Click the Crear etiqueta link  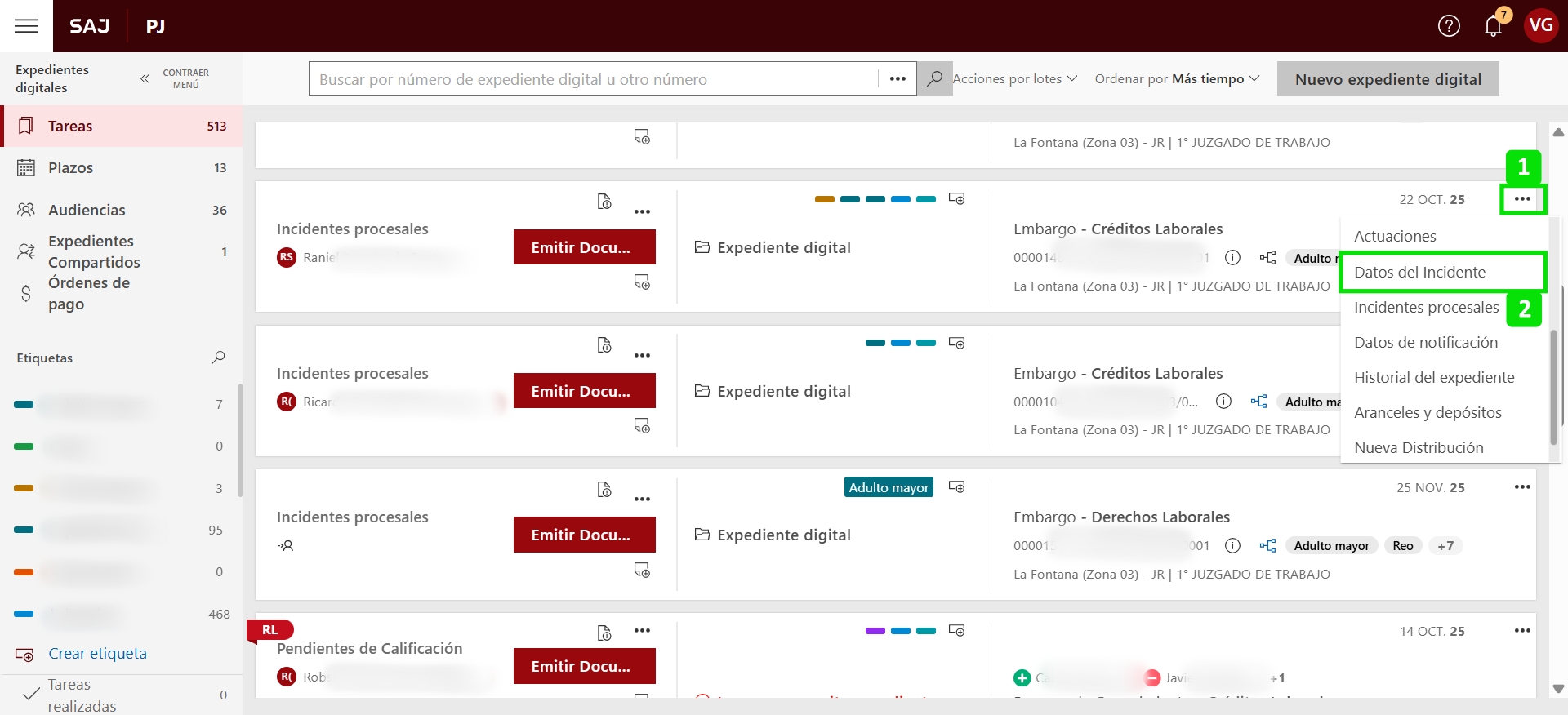97,654
